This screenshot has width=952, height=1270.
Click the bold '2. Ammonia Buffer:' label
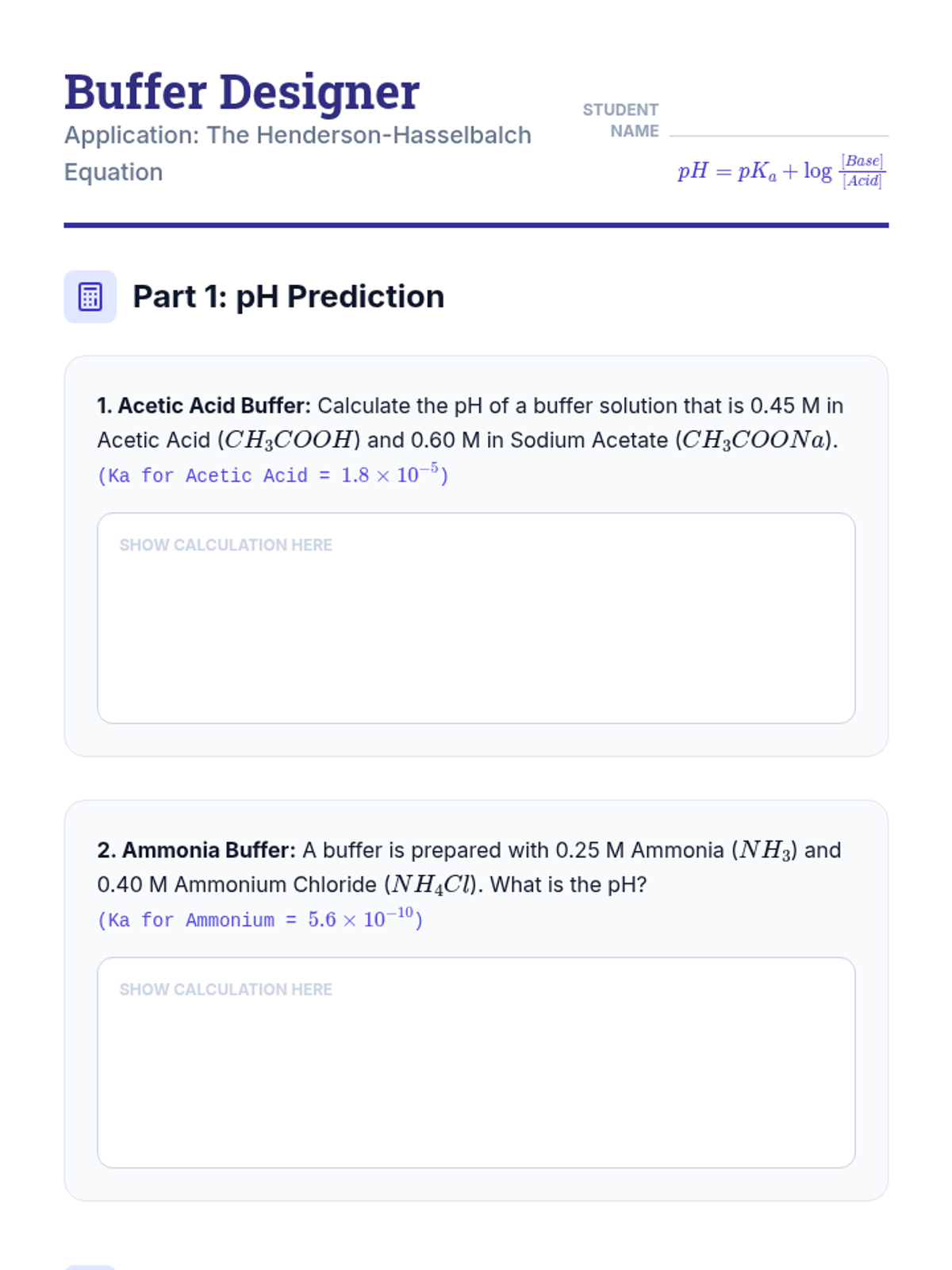[x=196, y=850]
